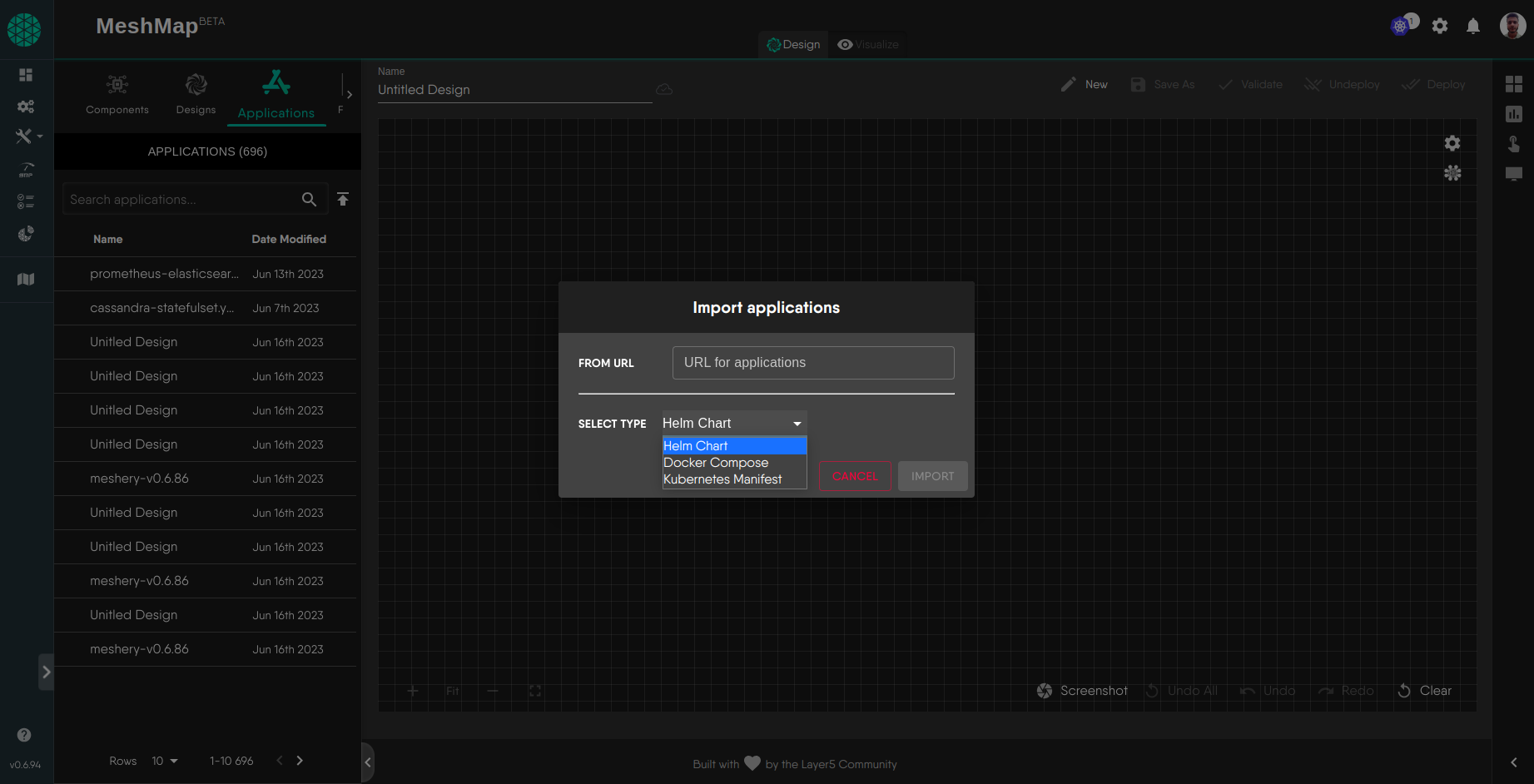The image size is (1534, 784).
Task: Open the Extensions icon in the sidebar
Action: pyautogui.click(x=26, y=234)
